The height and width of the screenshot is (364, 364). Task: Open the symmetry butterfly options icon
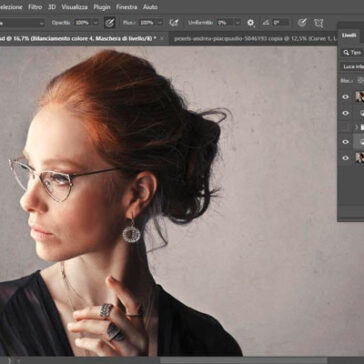coord(319,23)
